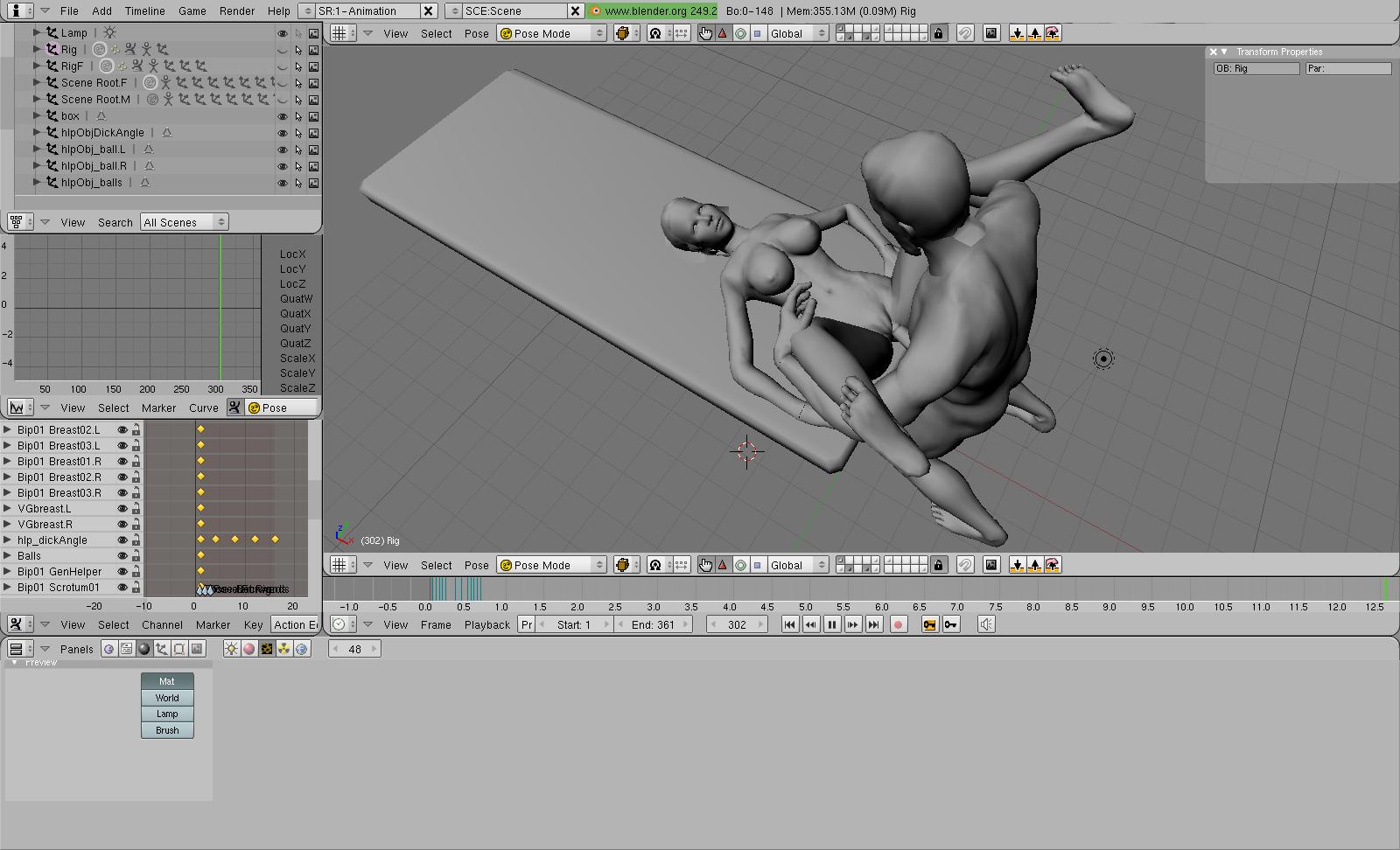Click the render preview icon in top 3D header
The image size is (1400, 850).
[990, 33]
